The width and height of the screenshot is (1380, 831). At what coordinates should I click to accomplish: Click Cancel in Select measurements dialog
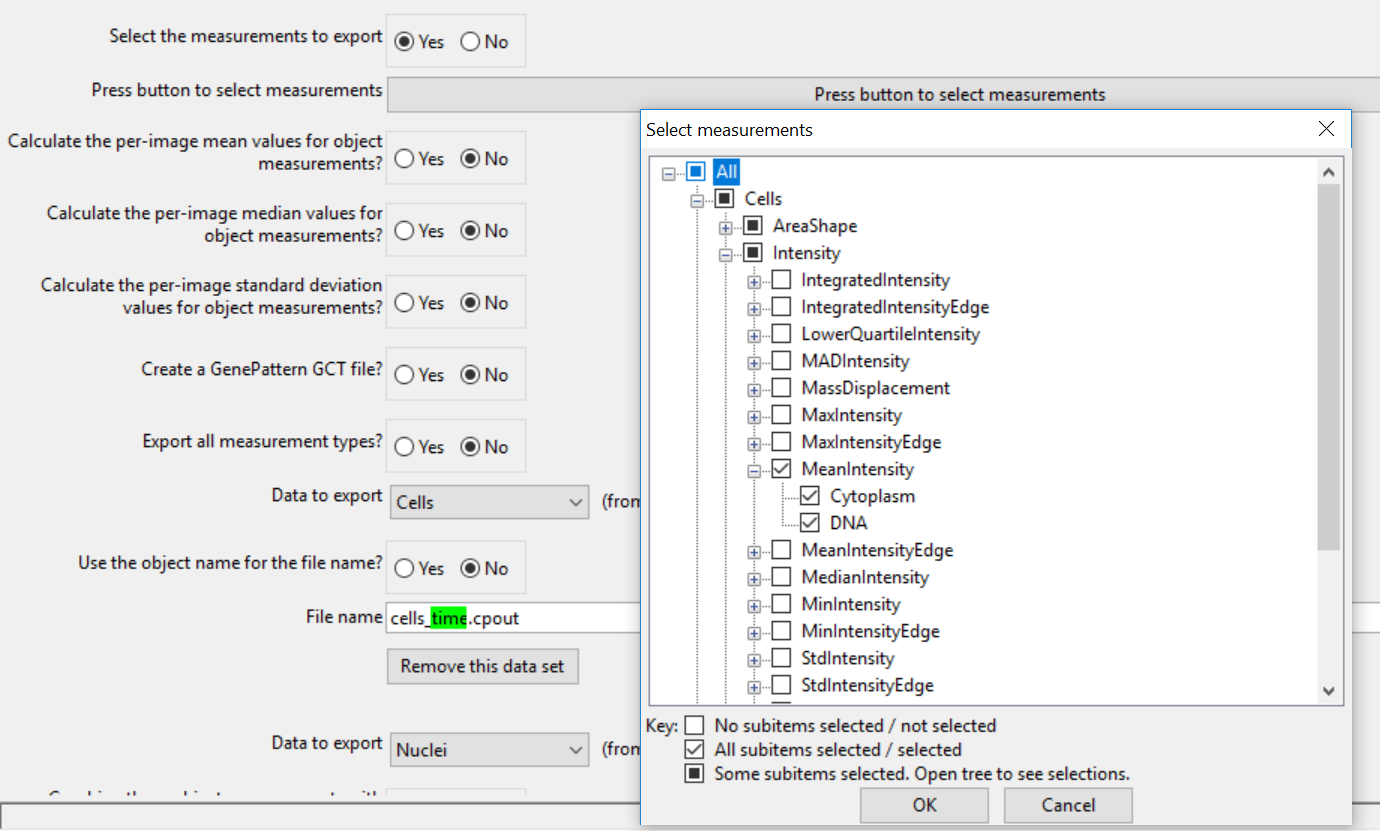[1067, 805]
